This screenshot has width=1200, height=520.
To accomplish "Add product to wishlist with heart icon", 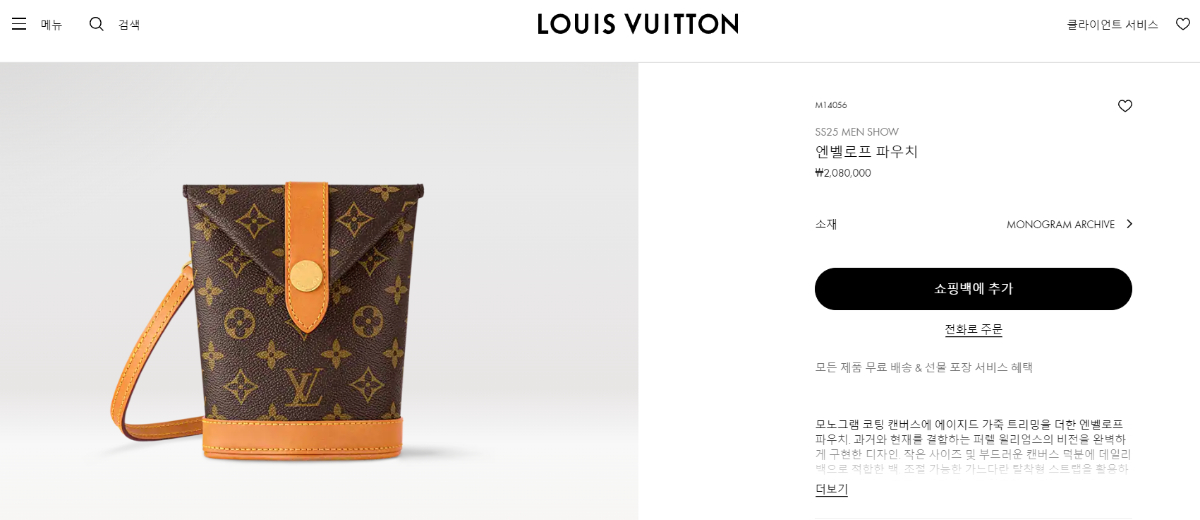I will click(x=1125, y=106).
